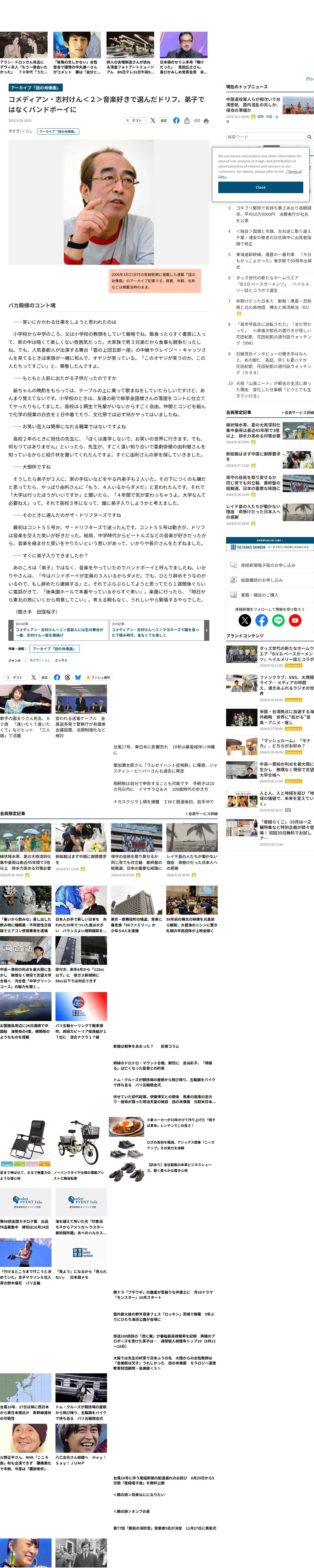Print the article with the printer icon
The height and width of the screenshot is (1568, 314).
(x=206, y=120)
